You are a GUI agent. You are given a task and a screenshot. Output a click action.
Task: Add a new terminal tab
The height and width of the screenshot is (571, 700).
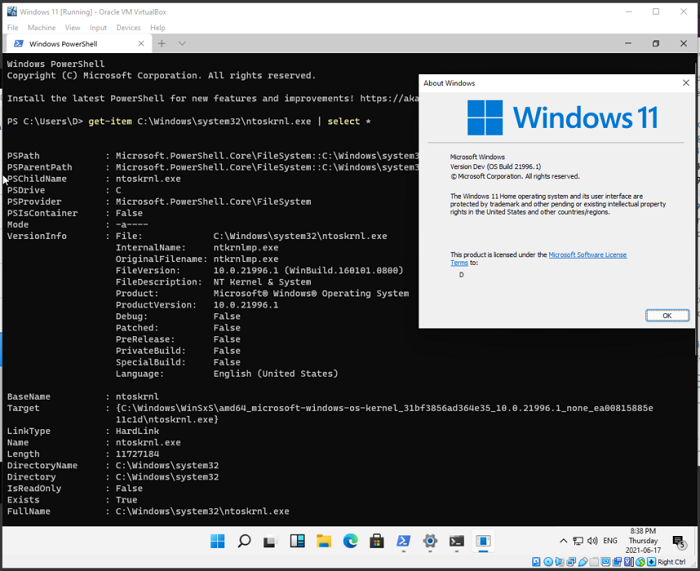[161, 44]
